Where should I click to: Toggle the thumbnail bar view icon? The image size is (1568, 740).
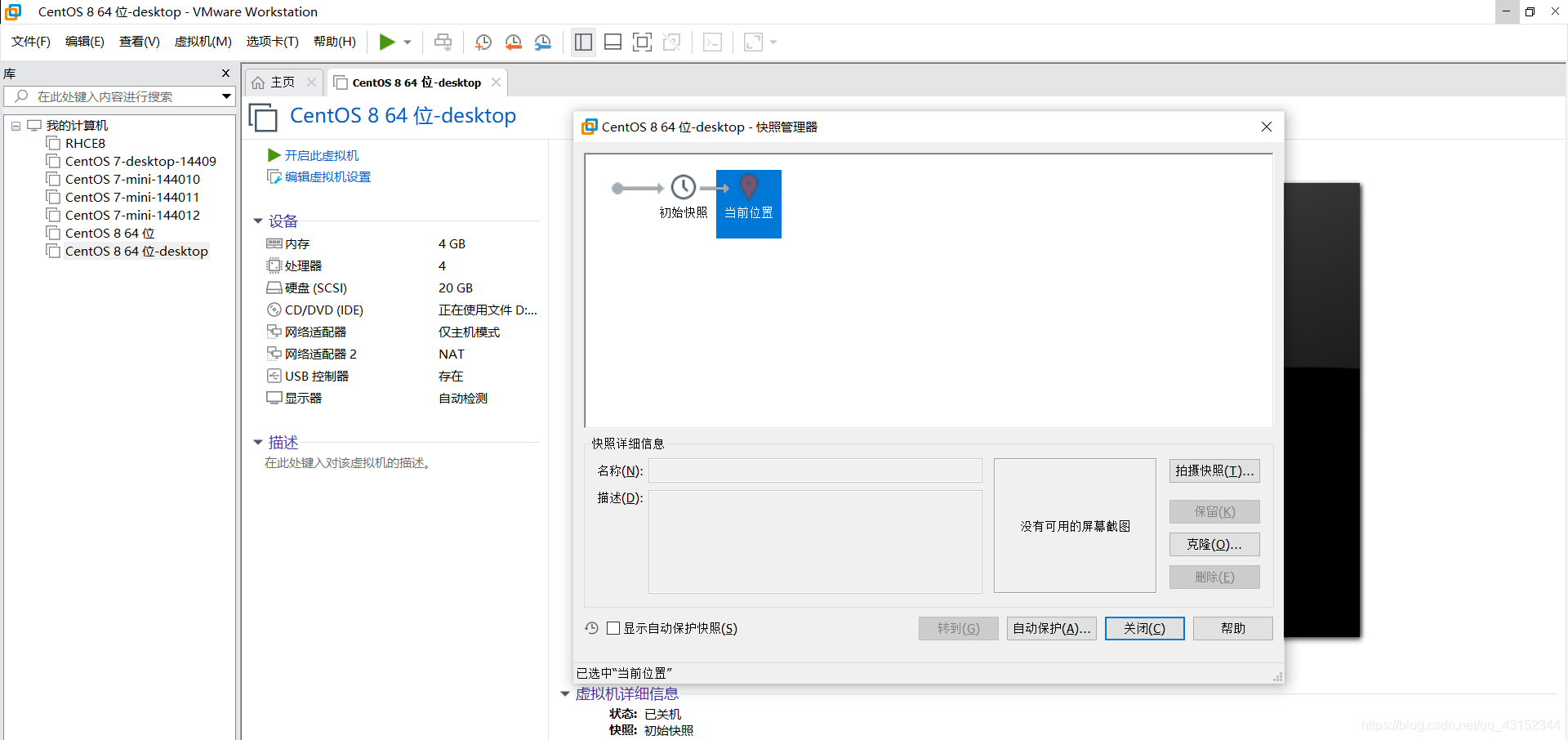(613, 42)
